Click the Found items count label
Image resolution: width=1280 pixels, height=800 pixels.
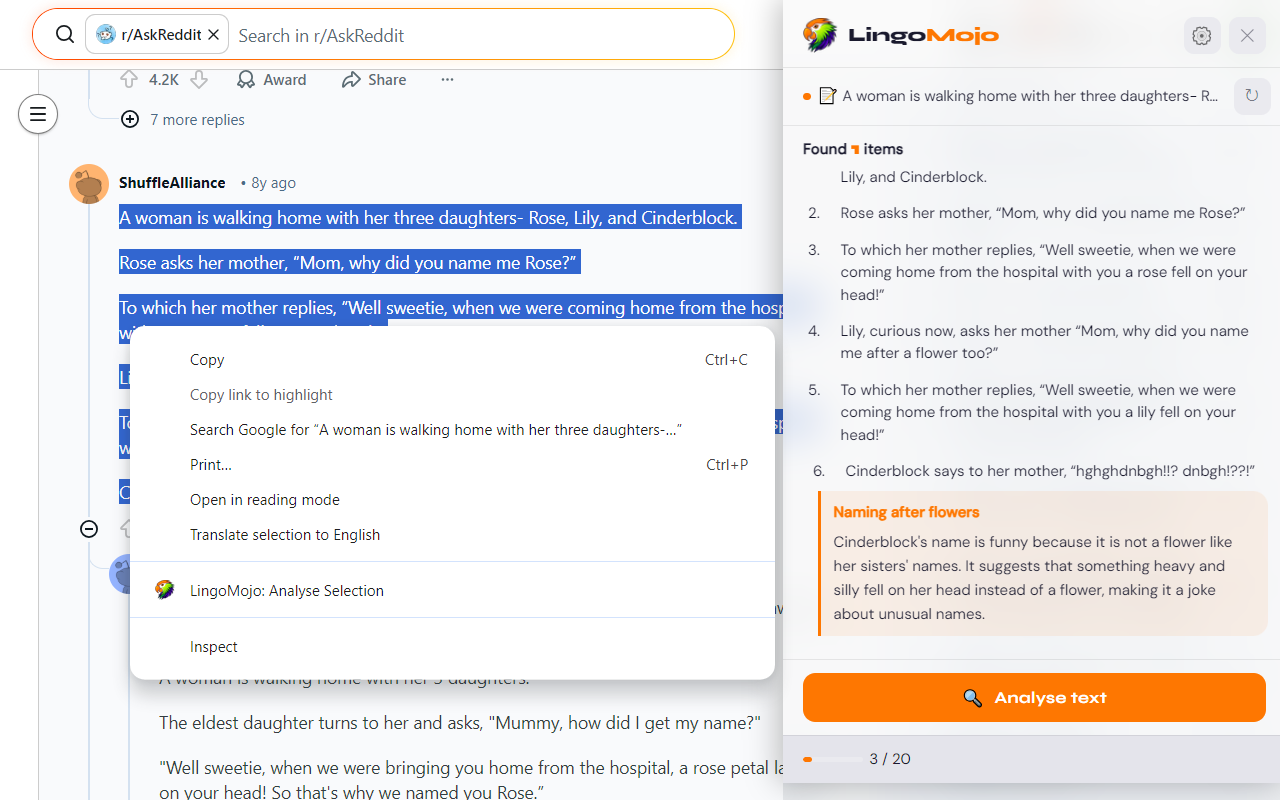pos(853,149)
